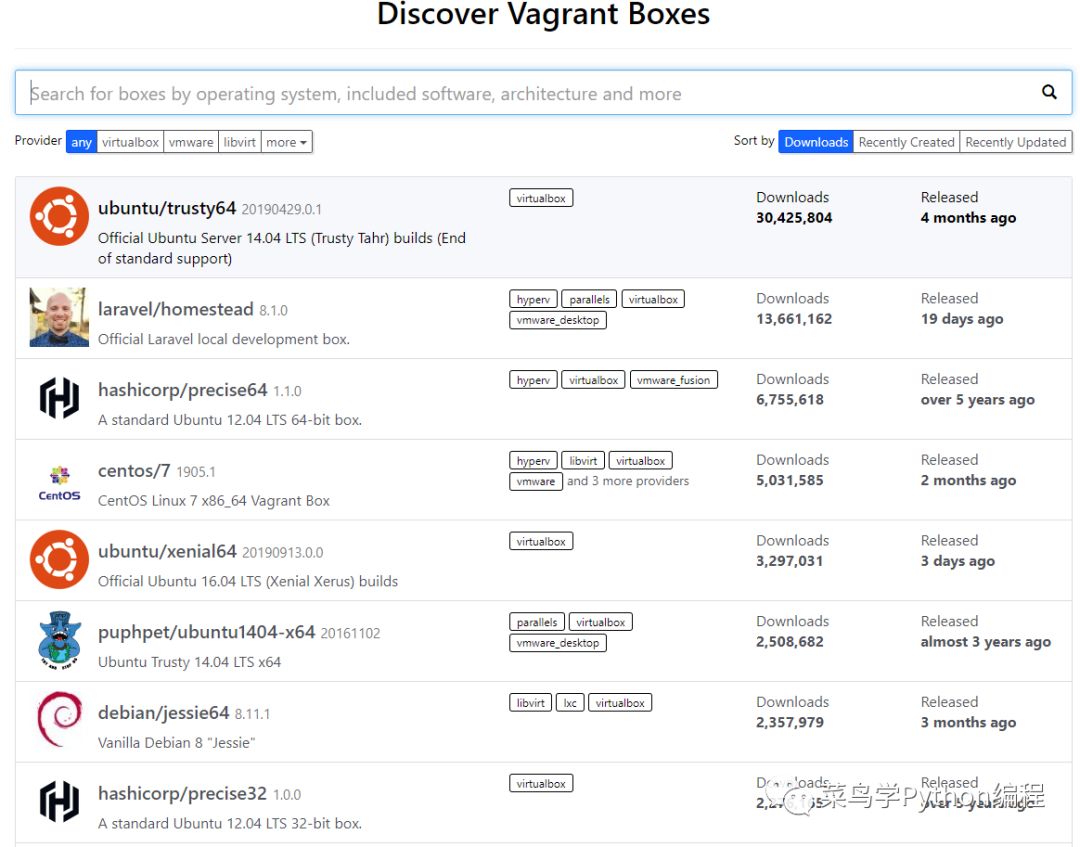The width and height of the screenshot is (1080, 847).
Task: Click virtualbox tag on ubuntu/trusty64 row
Action: click(x=541, y=198)
